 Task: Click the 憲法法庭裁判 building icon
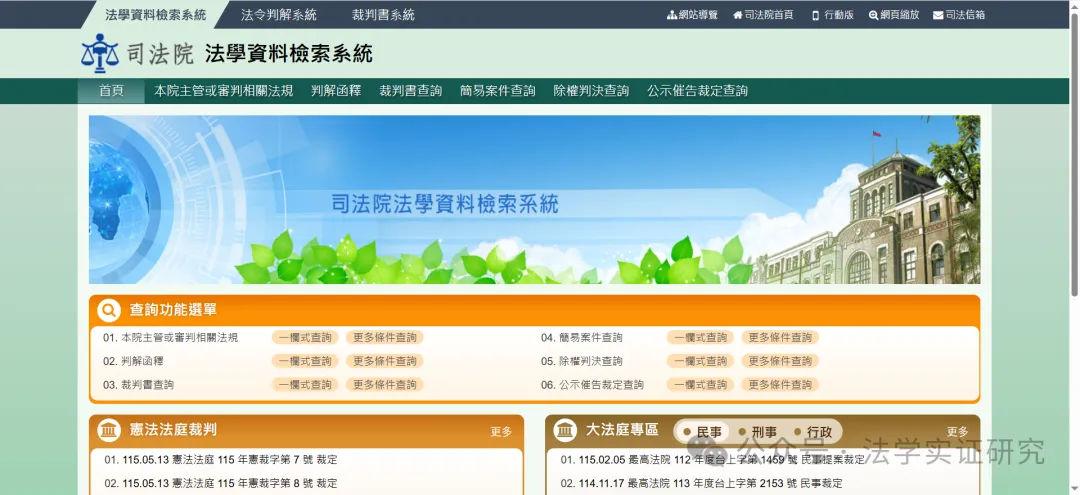point(109,430)
